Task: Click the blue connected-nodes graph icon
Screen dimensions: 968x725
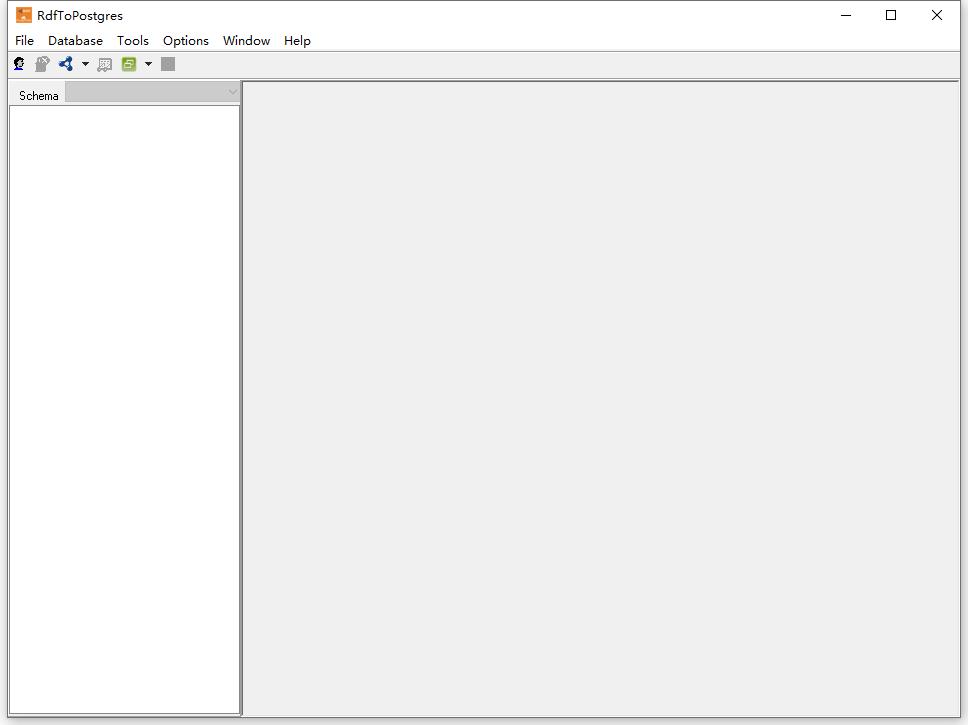Action: point(66,64)
